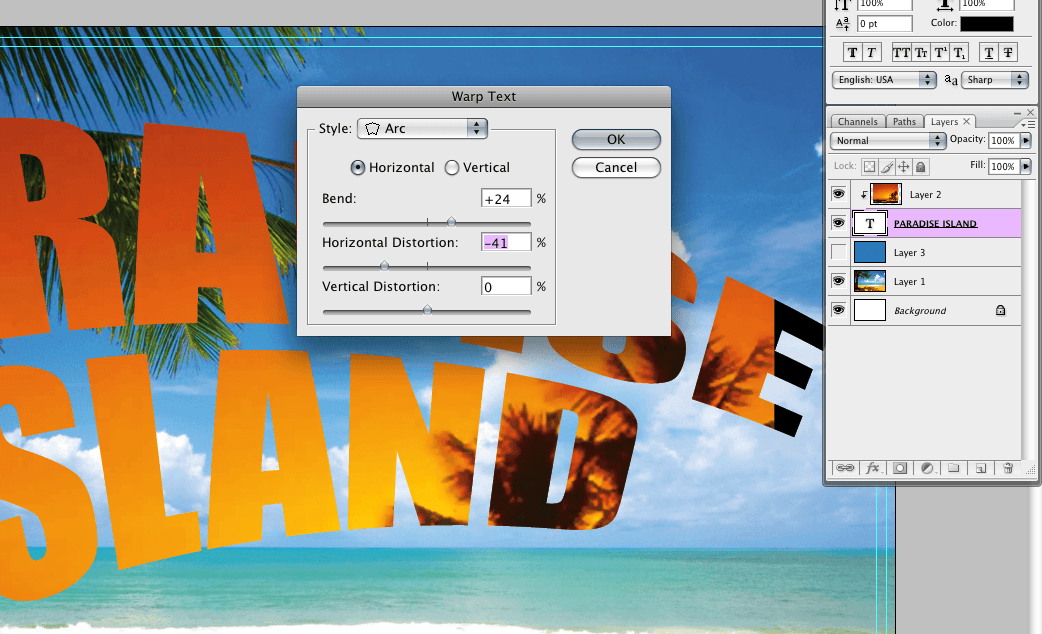Click OK in the Warp Text dialog
Screen dimensions: 1042x634
(616, 140)
